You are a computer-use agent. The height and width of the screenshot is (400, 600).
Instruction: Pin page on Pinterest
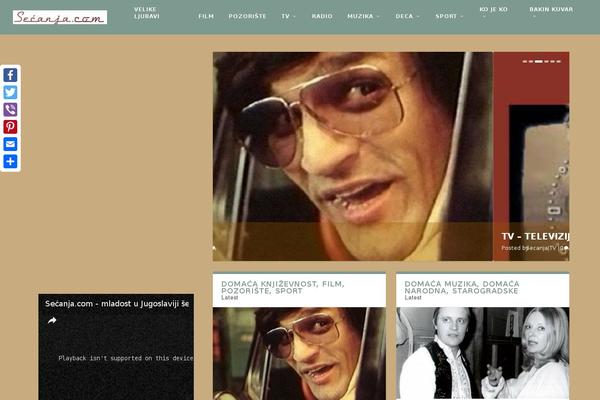10,127
